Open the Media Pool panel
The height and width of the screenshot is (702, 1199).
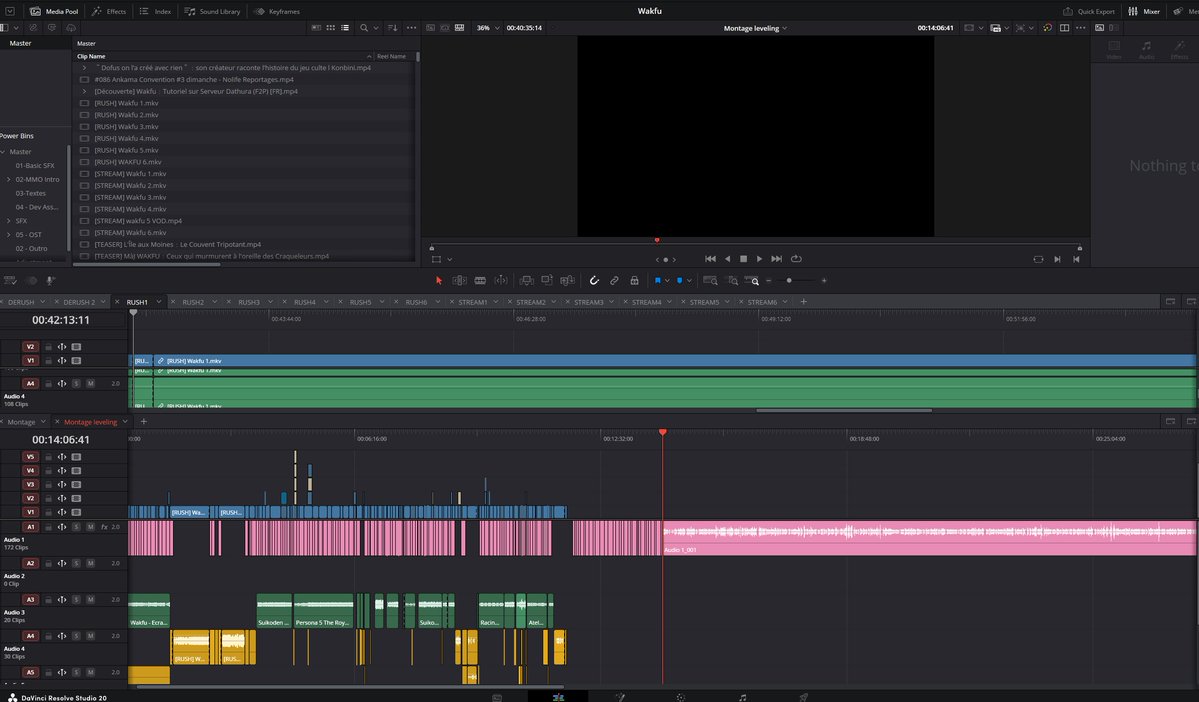click(x=54, y=11)
